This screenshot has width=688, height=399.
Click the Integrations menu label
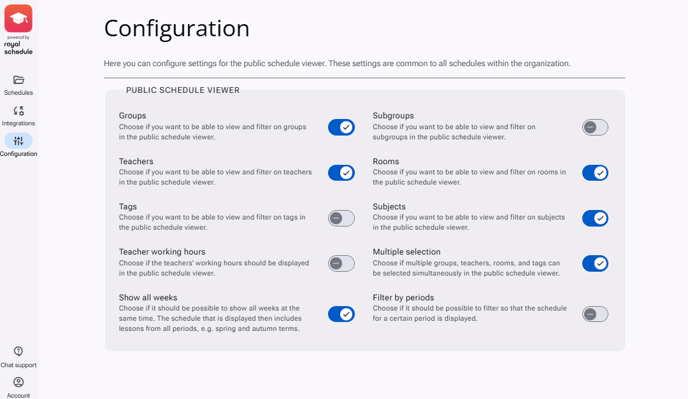pyautogui.click(x=18, y=123)
